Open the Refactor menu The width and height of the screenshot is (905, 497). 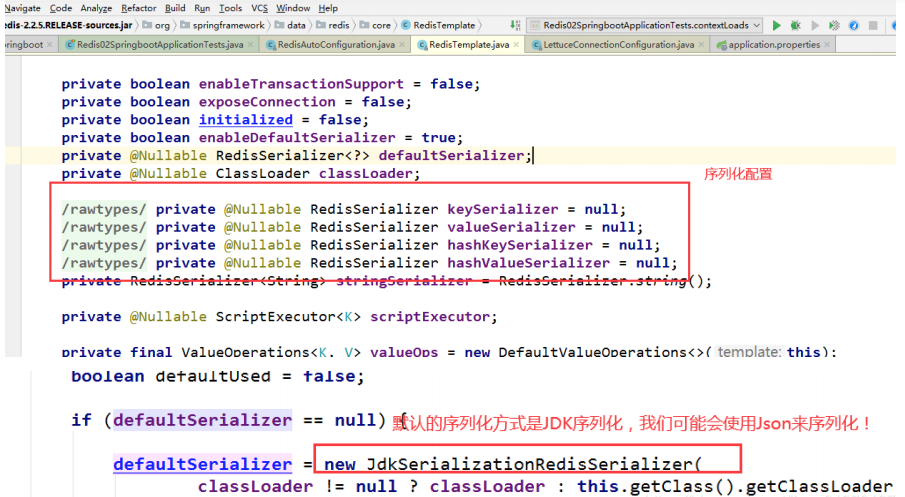(x=138, y=8)
